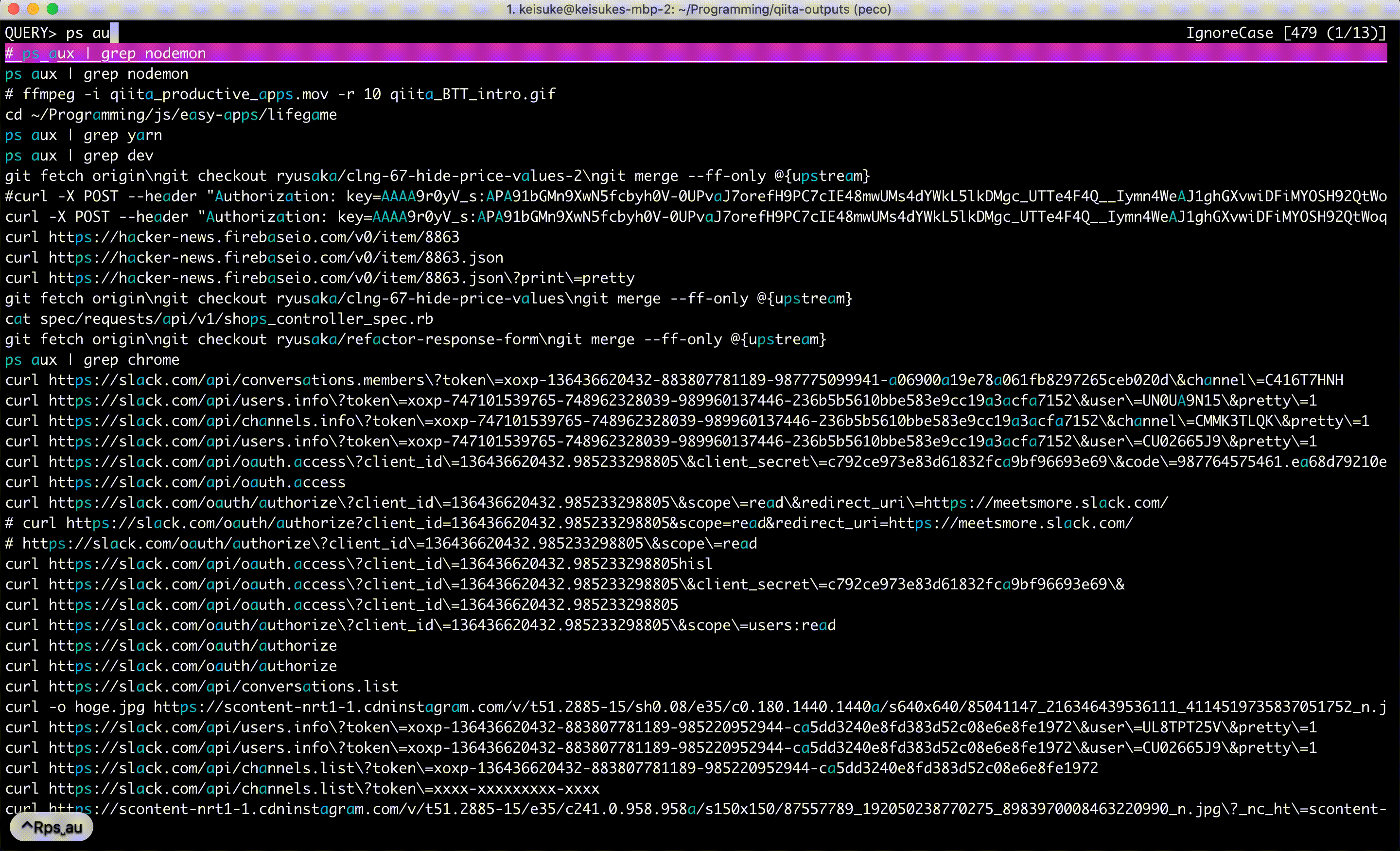Click the ^Rps_au keystroke overlay badge
Image resolution: width=1400 pixels, height=851 pixels.
point(52,828)
